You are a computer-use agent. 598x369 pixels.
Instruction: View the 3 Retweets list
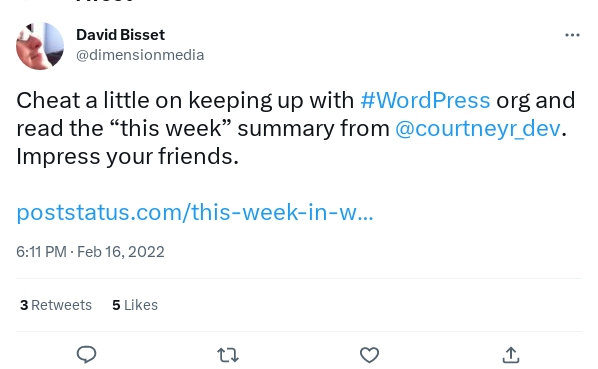[56, 305]
